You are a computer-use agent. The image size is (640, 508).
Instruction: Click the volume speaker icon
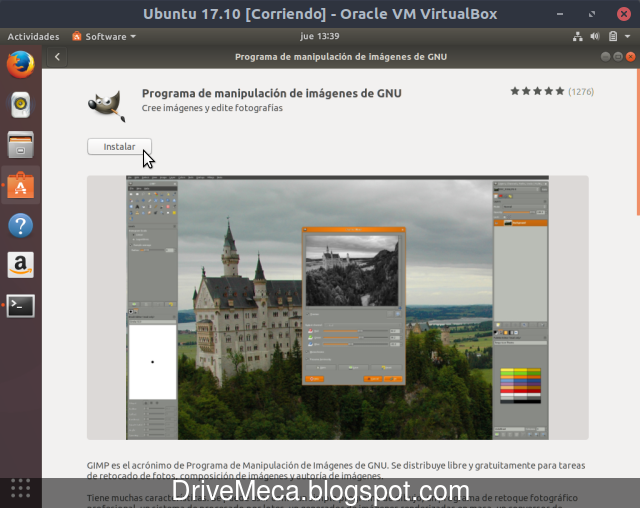595,37
